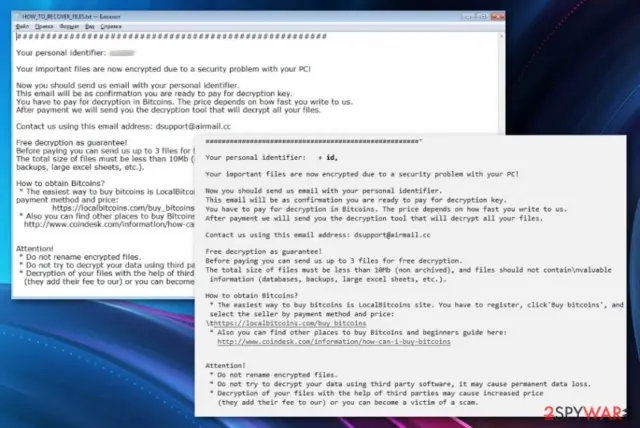This screenshot has height=428, width=640.
Task: Minimize the HOW_TO_RECOVER_FILES Notepad window
Action: (x=468, y=16)
